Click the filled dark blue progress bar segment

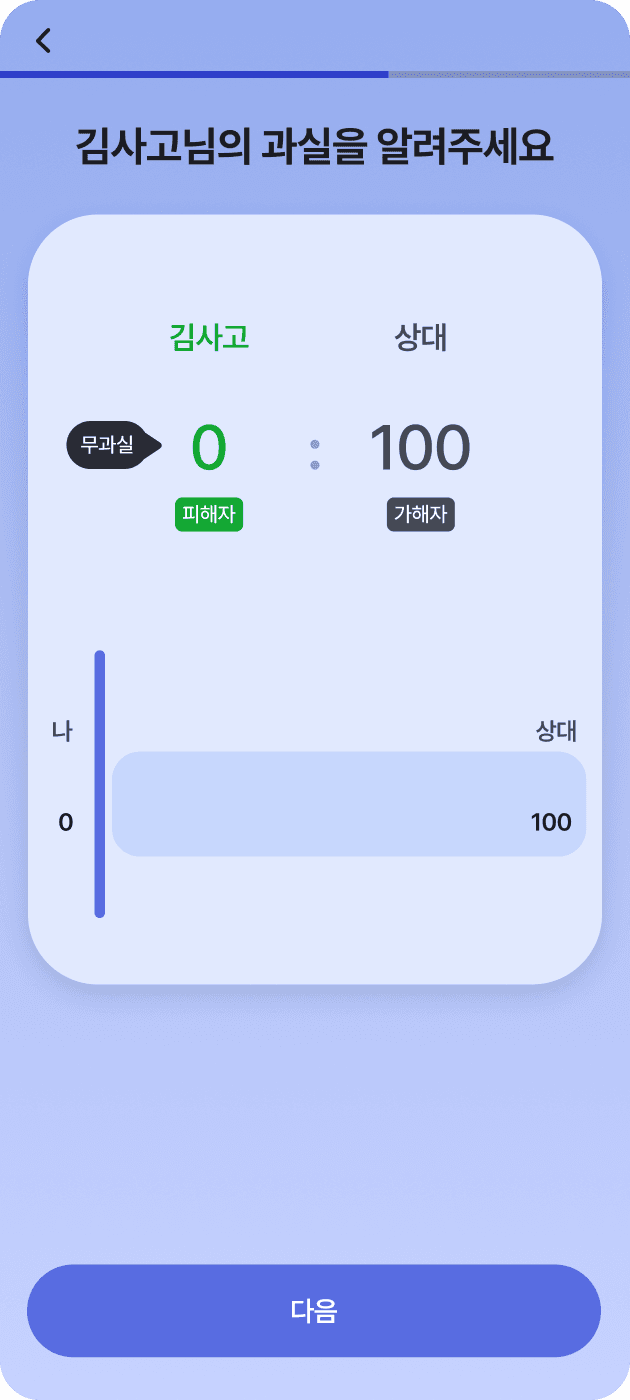tap(194, 74)
